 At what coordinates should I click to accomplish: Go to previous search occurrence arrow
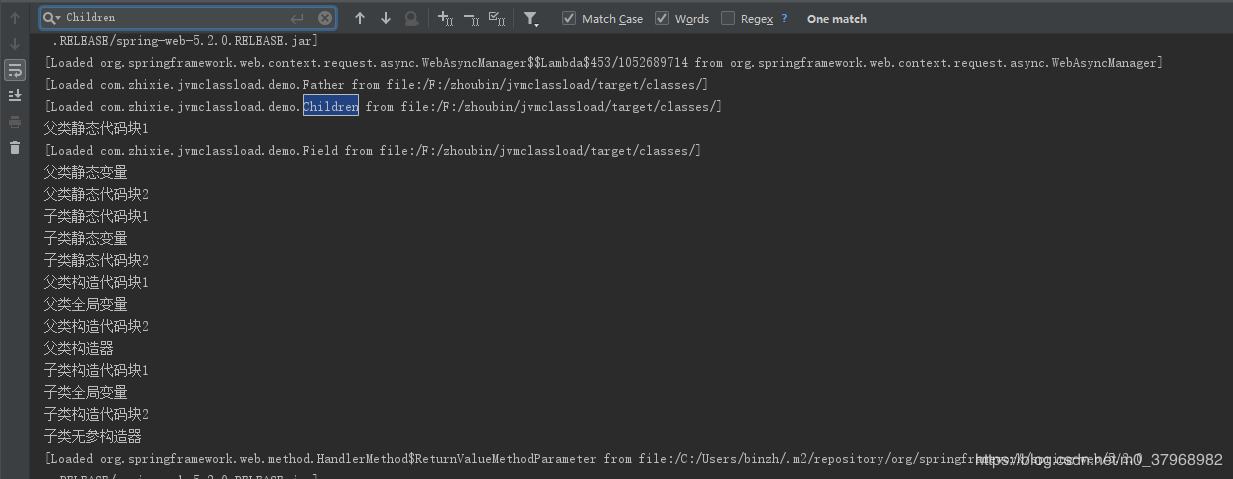tap(360, 18)
